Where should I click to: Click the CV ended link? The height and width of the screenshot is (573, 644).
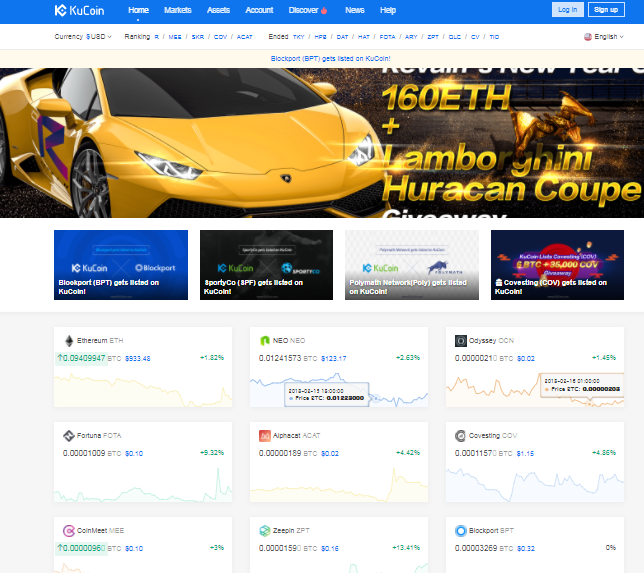click(475, 37)
